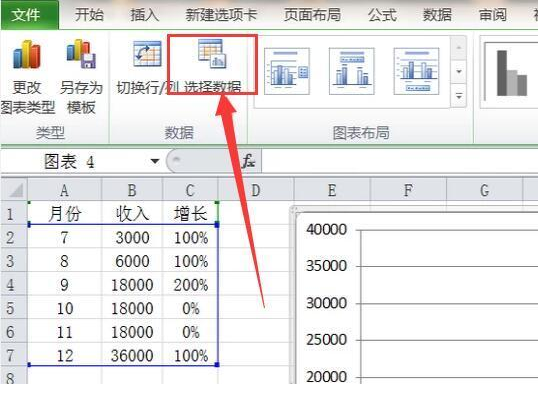Click cell with value 36000
This screenshot has height=395, width=549.
132,355
